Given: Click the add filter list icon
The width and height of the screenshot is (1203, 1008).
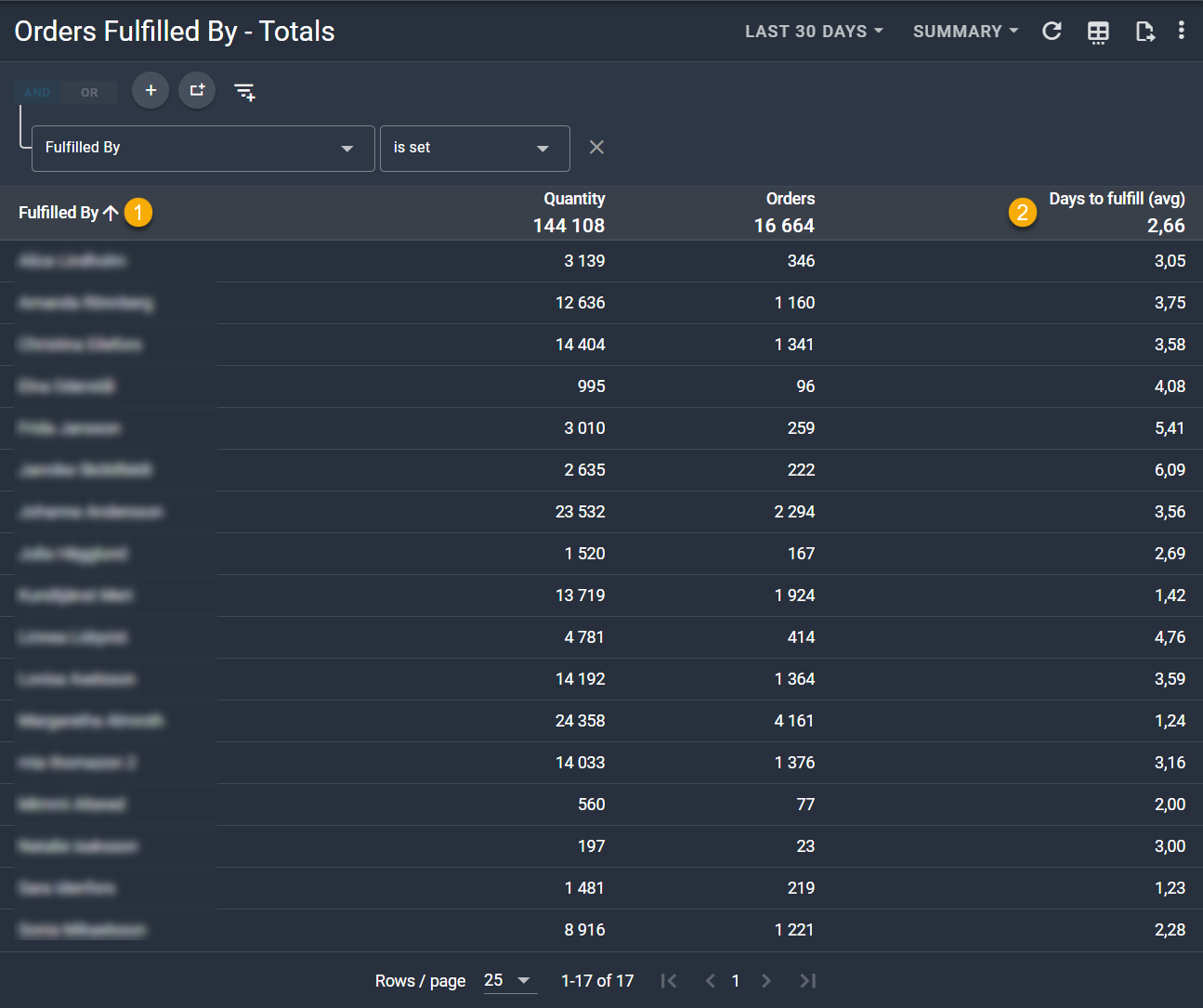Looking at the screenshot, I should click(x=244, y=91).
